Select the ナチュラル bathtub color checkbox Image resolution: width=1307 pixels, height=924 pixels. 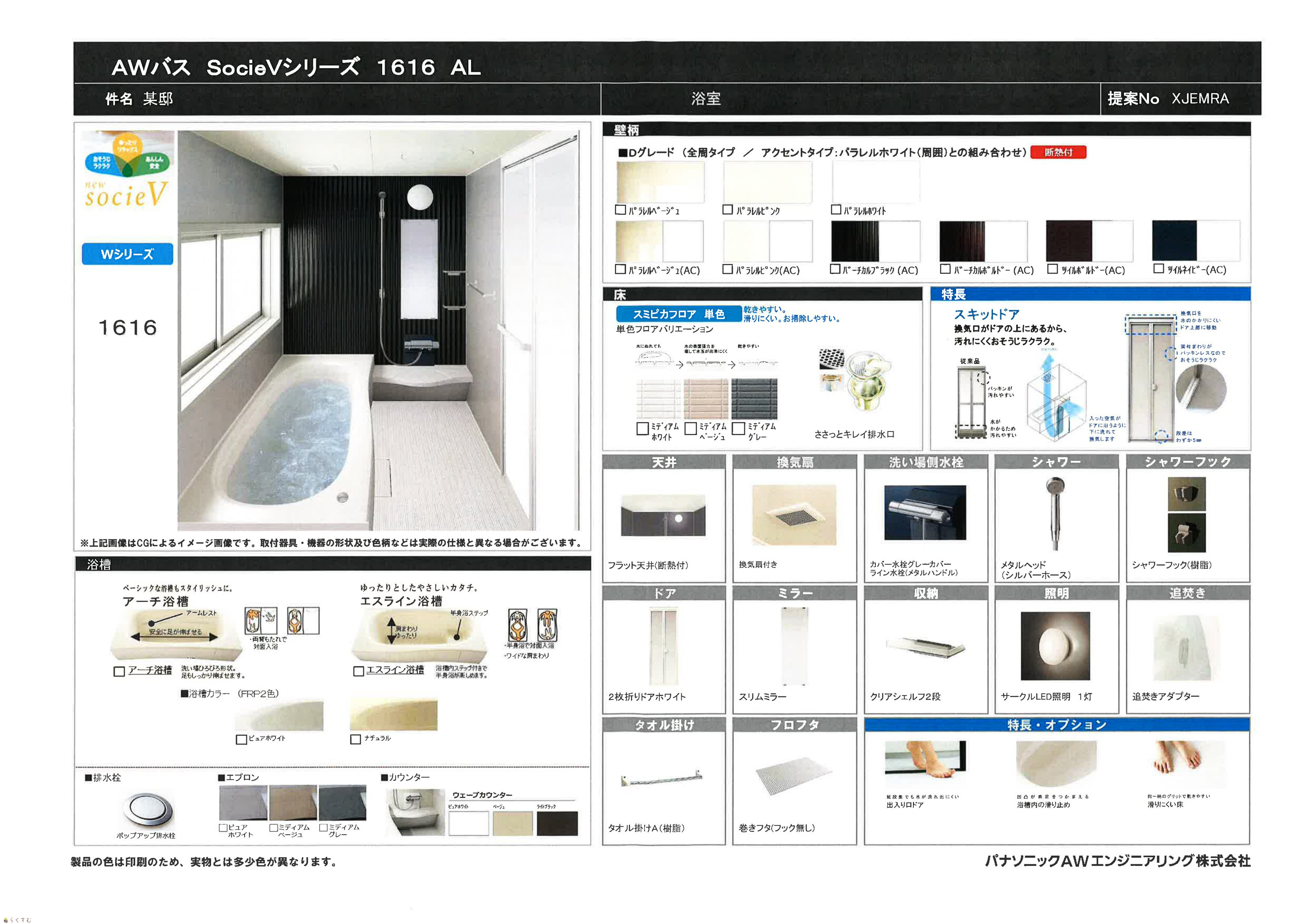356,739
